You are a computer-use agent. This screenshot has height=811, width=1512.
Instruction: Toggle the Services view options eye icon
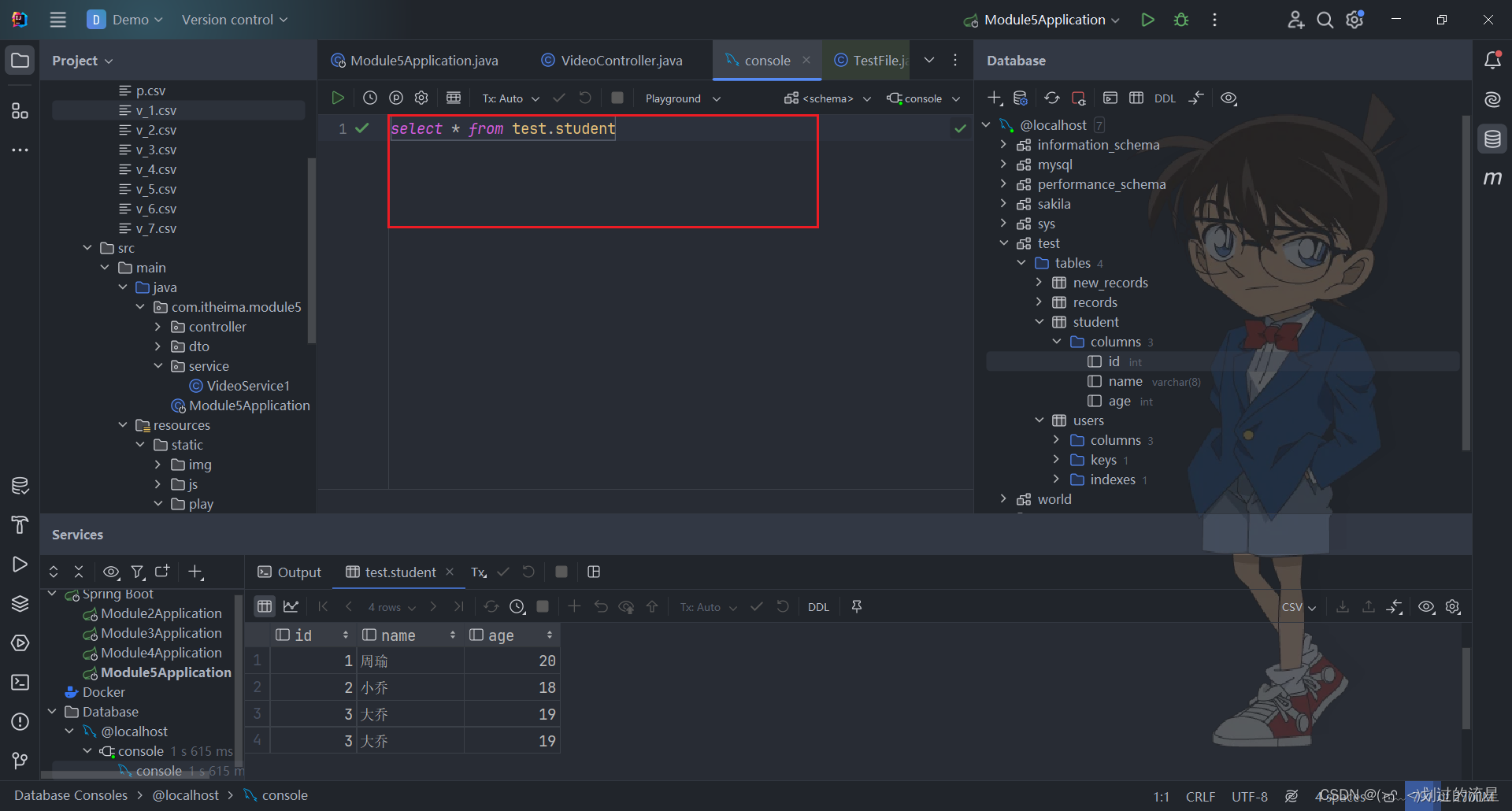pos(111,572)
